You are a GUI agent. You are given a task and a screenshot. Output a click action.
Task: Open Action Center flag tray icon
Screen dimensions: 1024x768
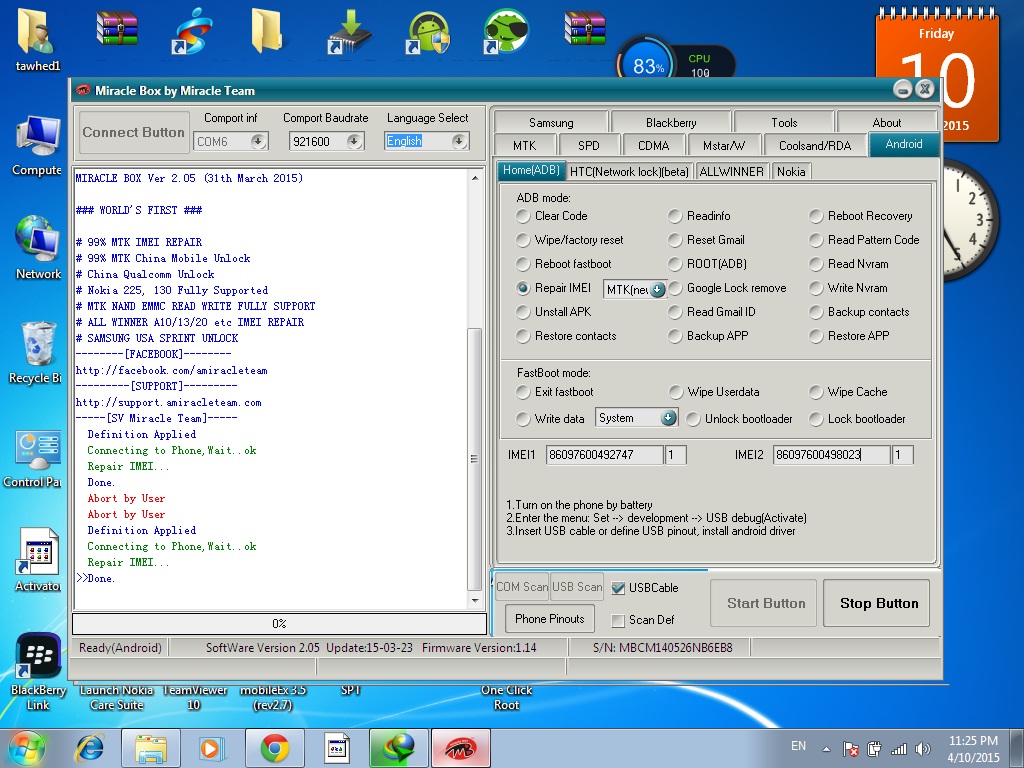coord(850,749)
